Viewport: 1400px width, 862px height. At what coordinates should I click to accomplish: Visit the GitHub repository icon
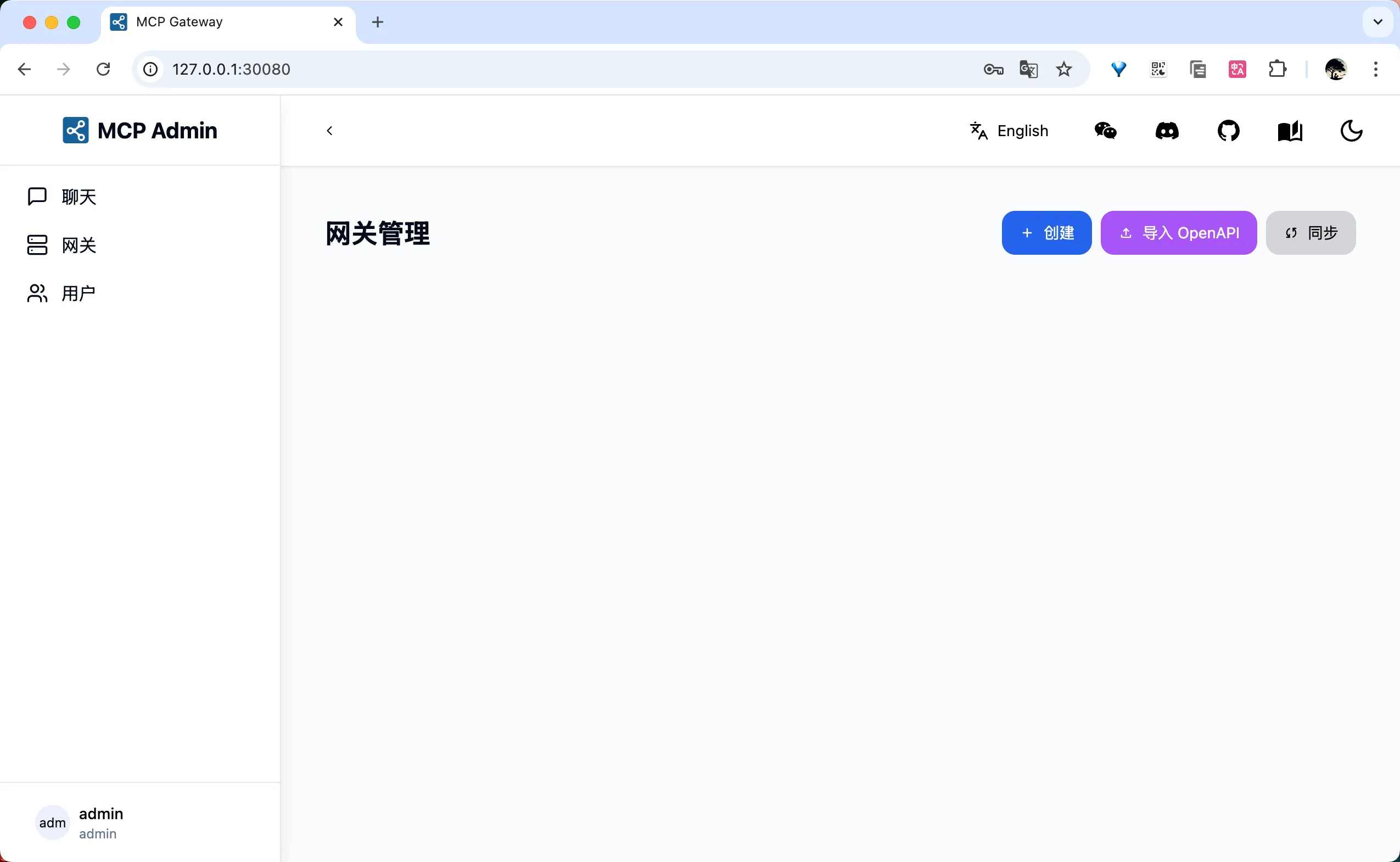click(x=1228, y=130)
